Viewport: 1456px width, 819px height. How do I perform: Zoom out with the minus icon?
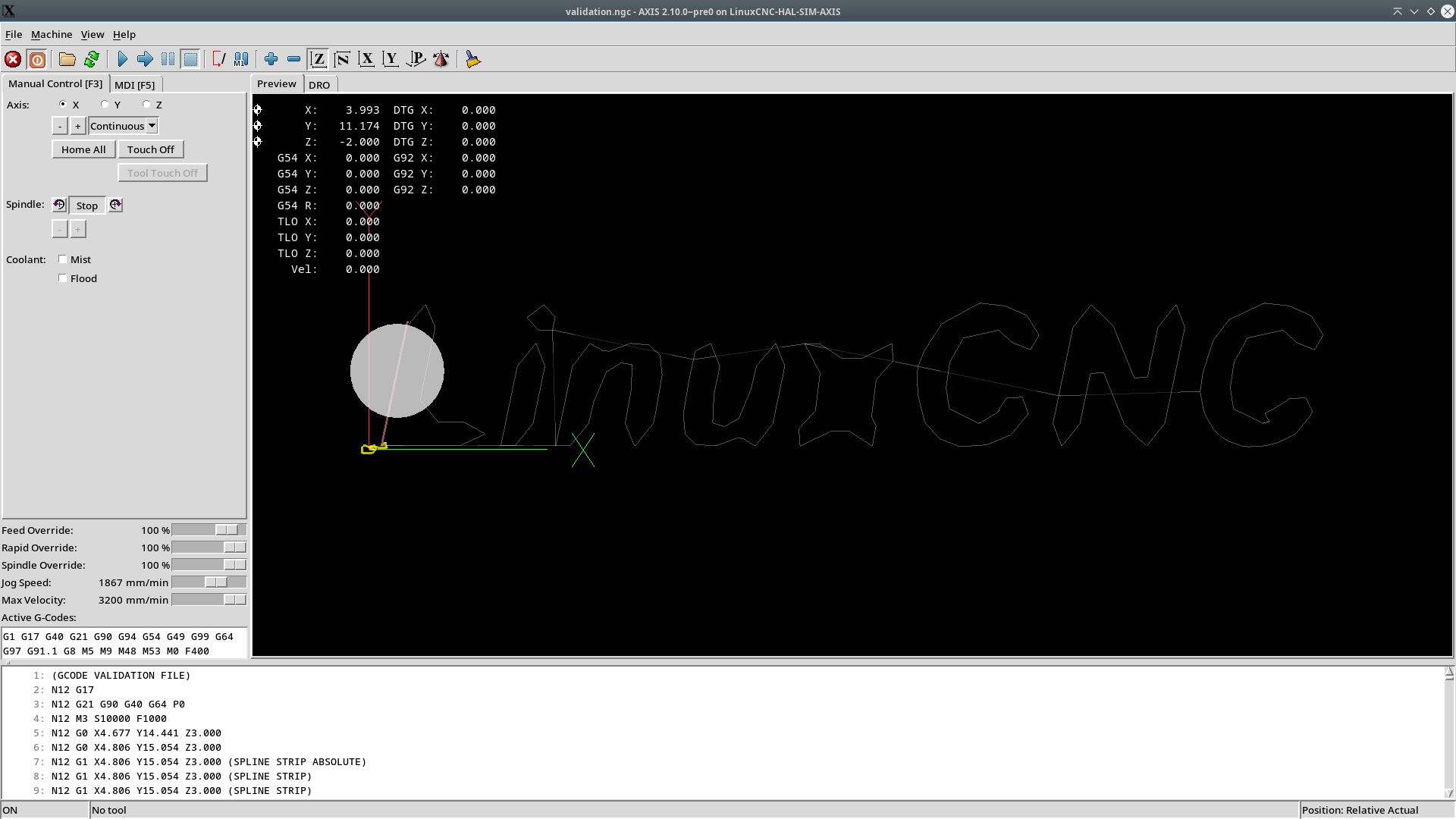click(x=293, y=59)
